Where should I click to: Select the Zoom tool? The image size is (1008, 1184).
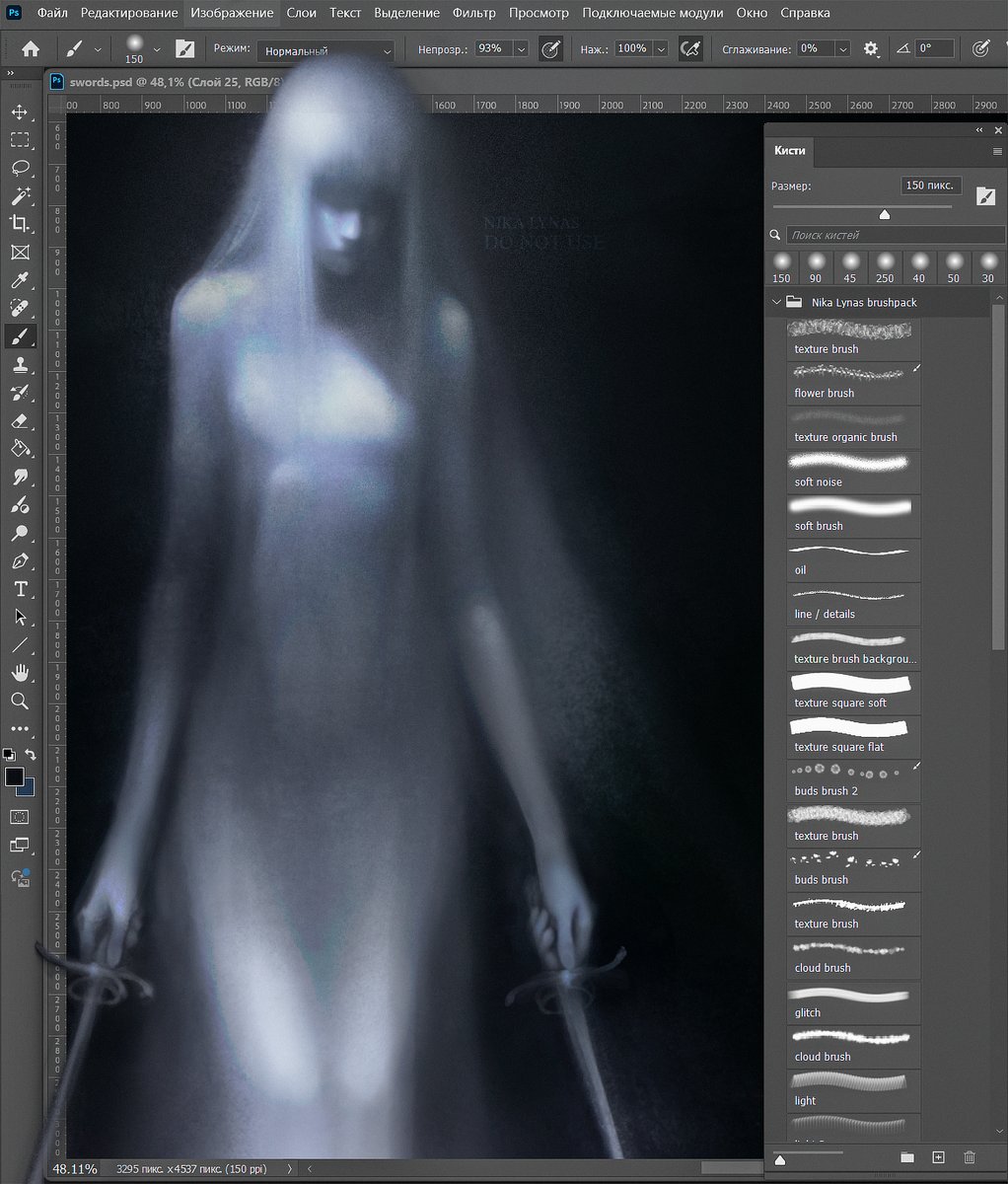click(20, 701)
